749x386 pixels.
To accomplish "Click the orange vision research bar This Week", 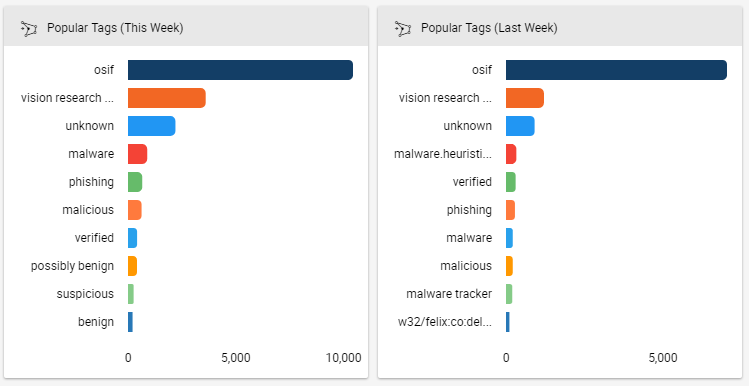I will [167, 98].
